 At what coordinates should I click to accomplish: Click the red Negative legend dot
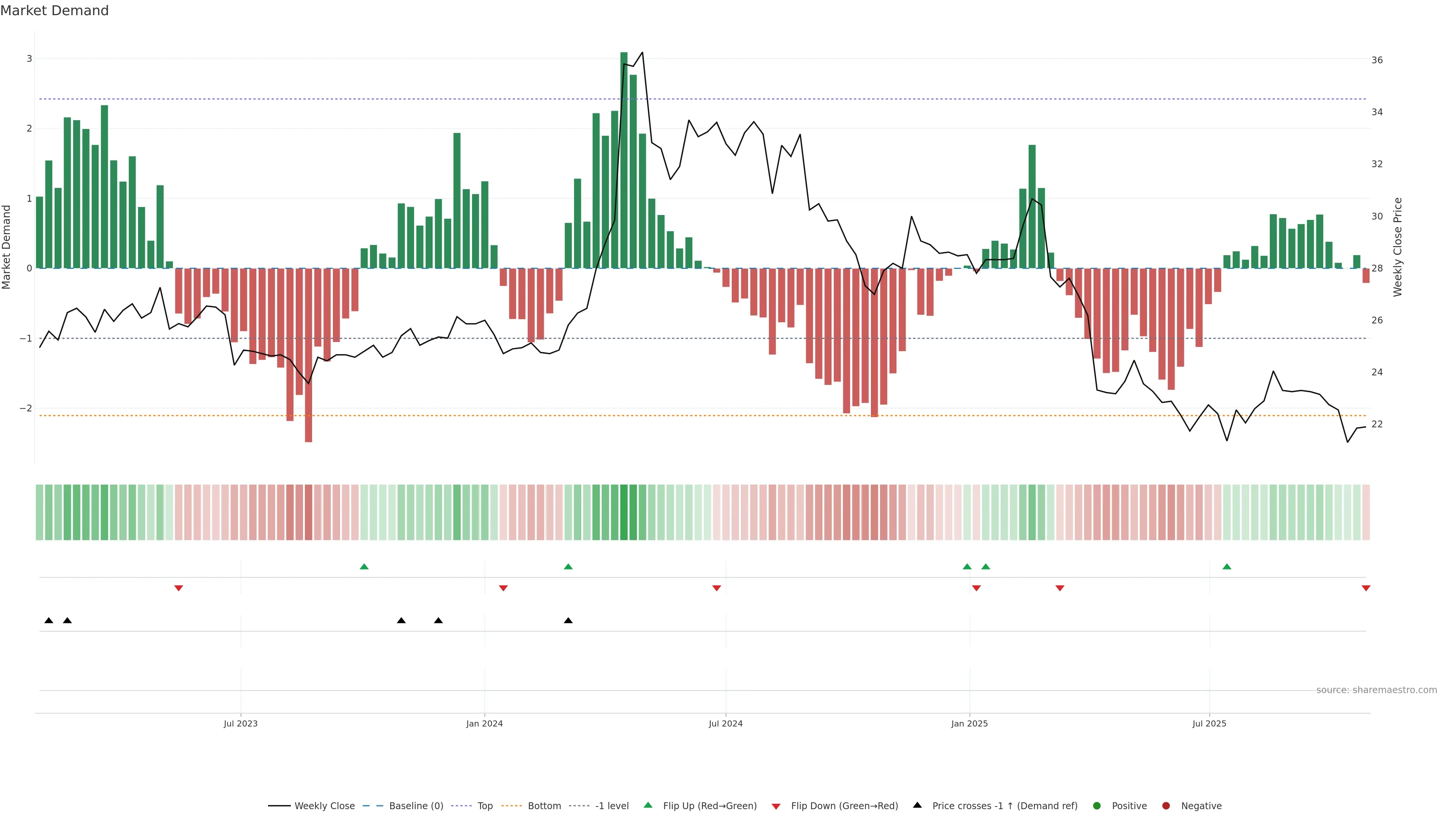(x=1166, y=806)
